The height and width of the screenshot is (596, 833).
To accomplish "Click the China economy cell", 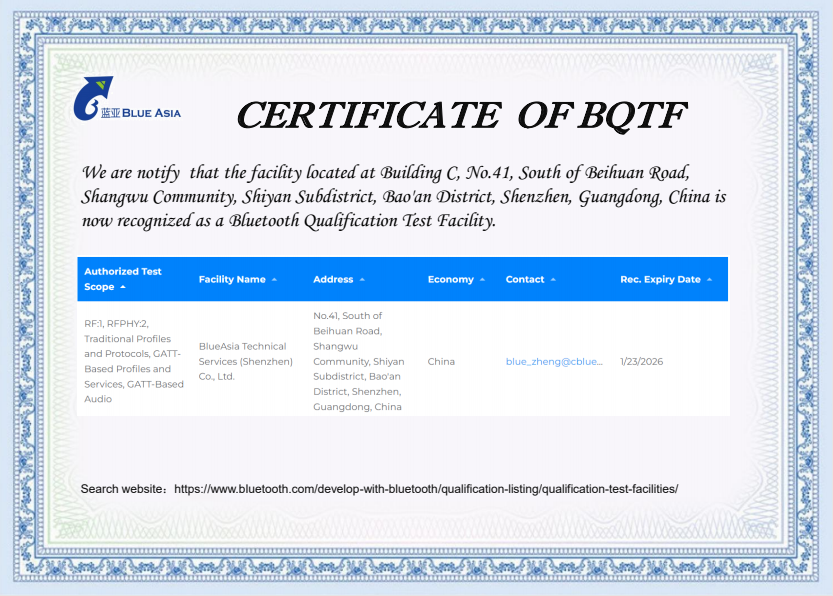I will (x=441, y=362).
